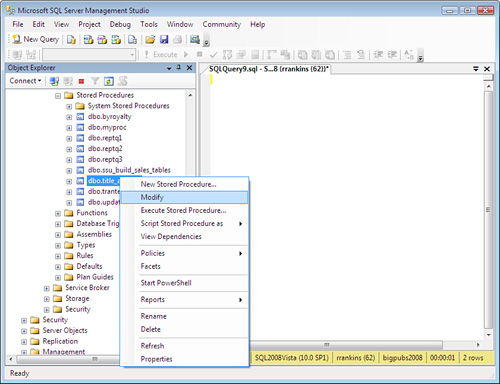Select the Server Objects folder
Image resolution: width=500 pixels, height=384 pixels.
coord(65,330)
